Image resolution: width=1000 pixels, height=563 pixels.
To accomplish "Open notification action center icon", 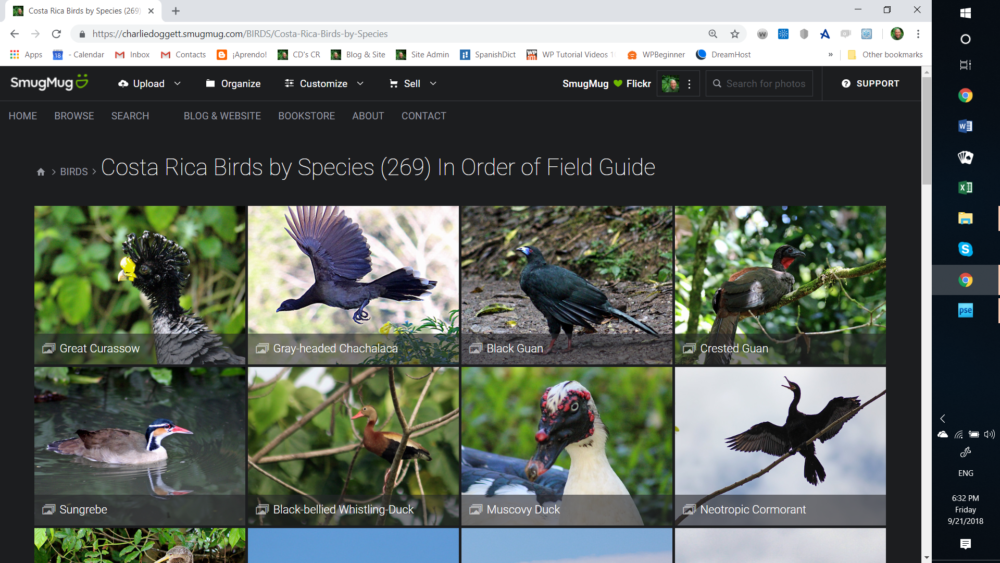I will point(965,544).
